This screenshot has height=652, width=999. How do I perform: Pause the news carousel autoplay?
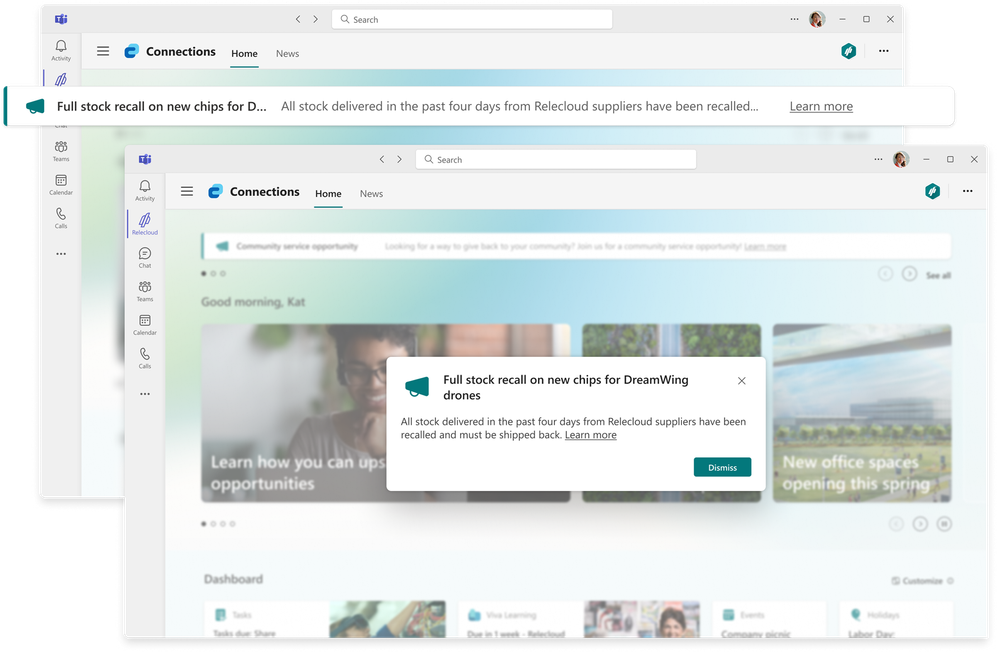(x=944, y=524)
